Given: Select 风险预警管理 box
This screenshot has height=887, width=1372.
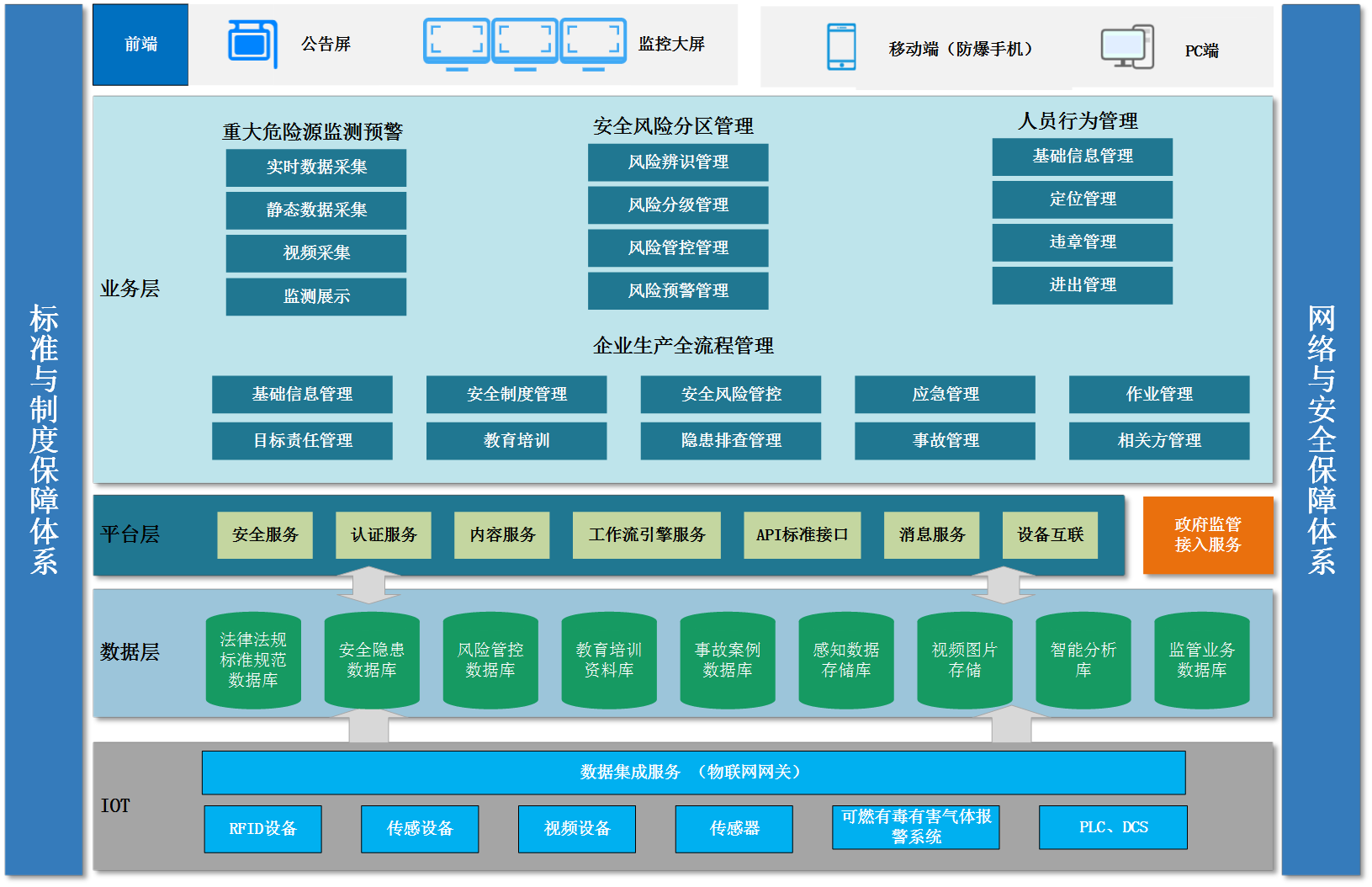Looking at the screenshot, I should [678, 290].
